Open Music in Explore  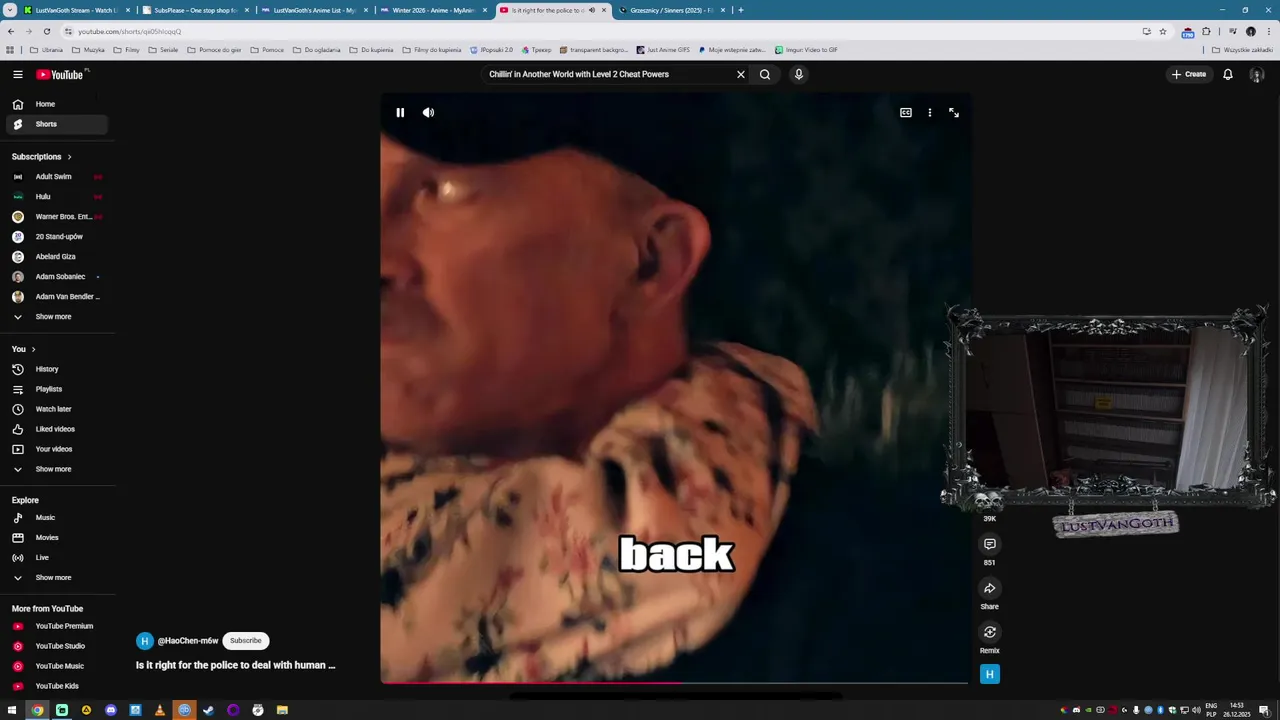click(x=57, y=518)
